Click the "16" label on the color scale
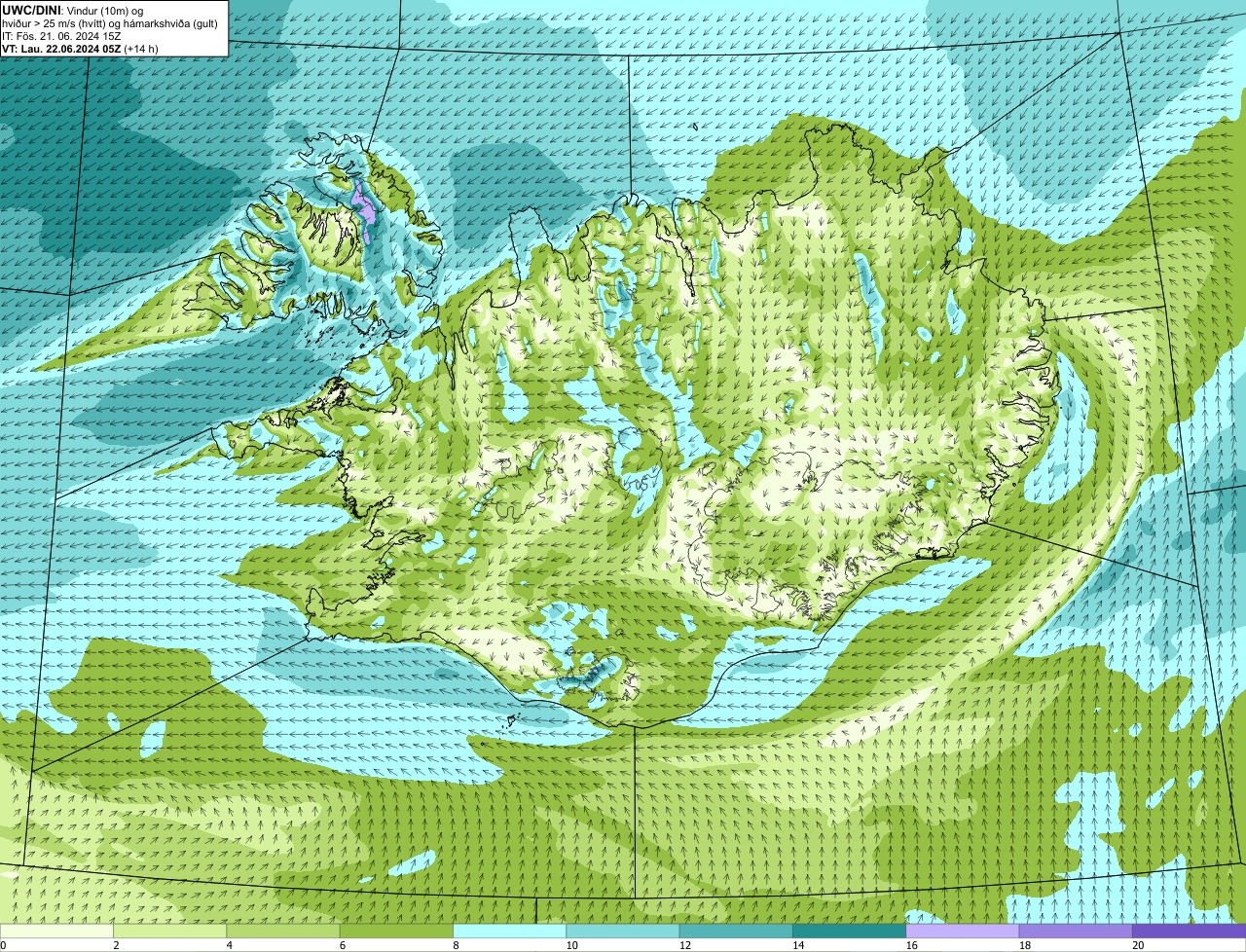The image size is (1246, 952). pyautogui.click(x=910, y=945)
